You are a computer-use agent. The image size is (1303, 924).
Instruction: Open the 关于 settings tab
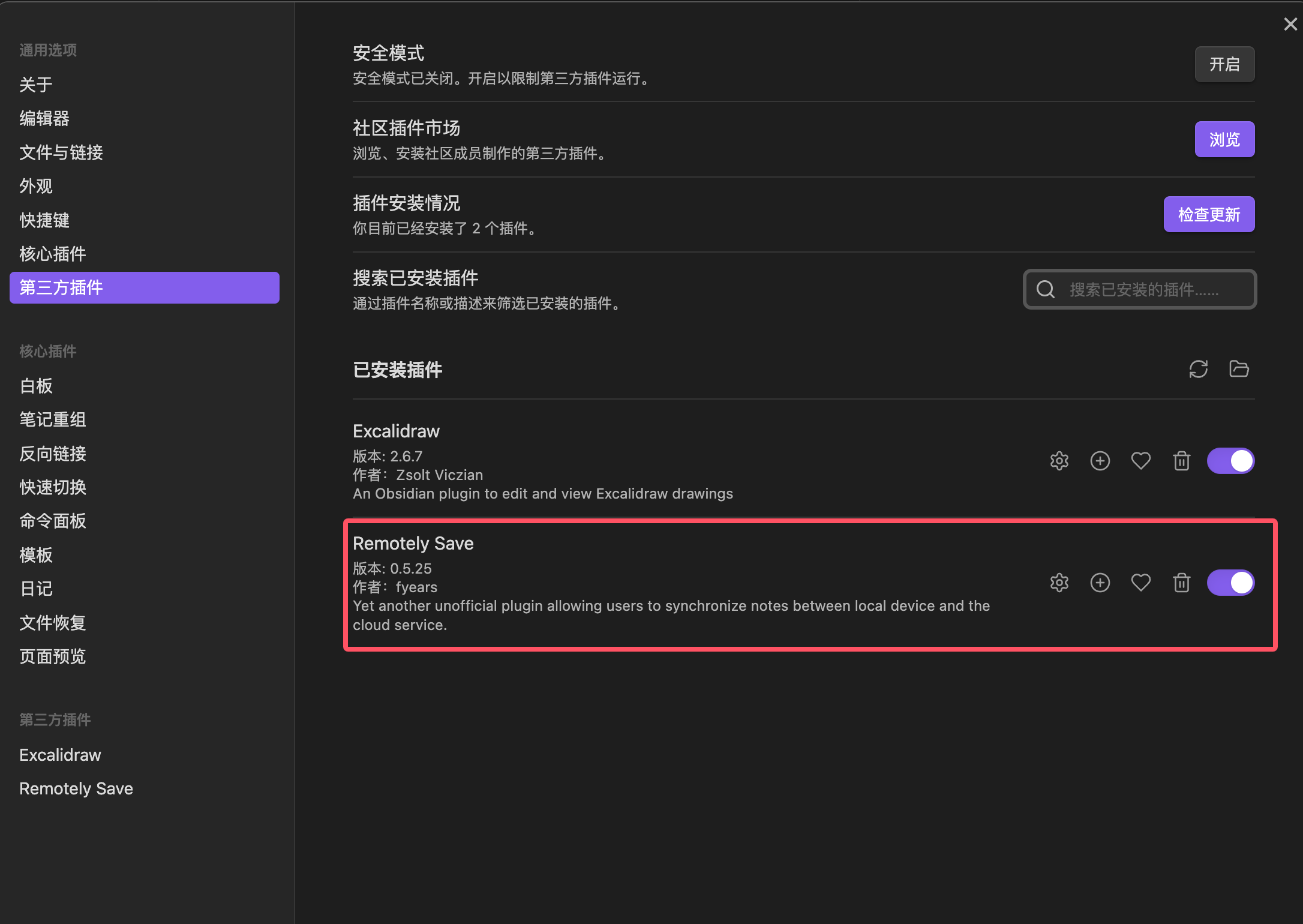[x=145, y=85]
